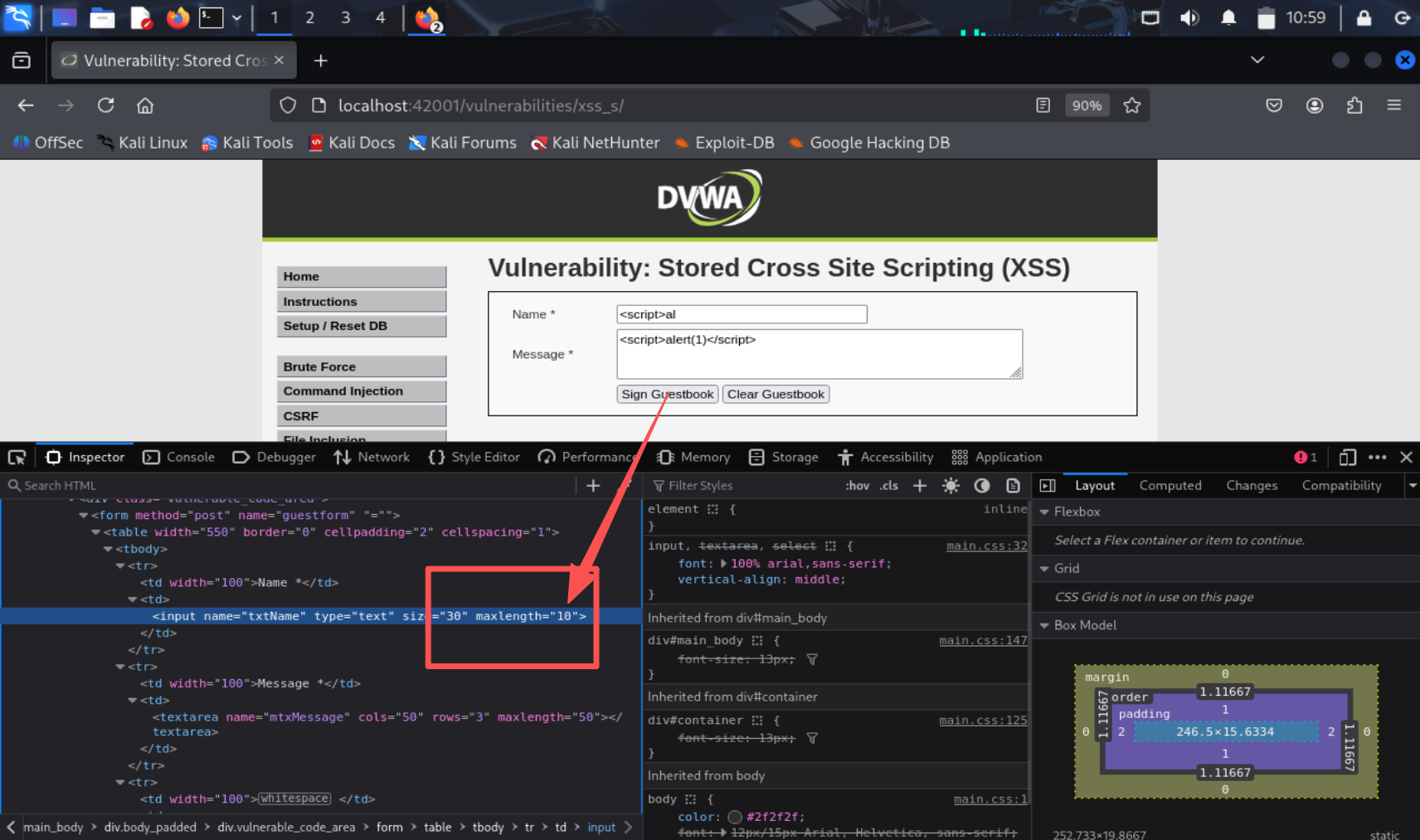Collapse the td node containing the textarea

click(x=133, y=701)
